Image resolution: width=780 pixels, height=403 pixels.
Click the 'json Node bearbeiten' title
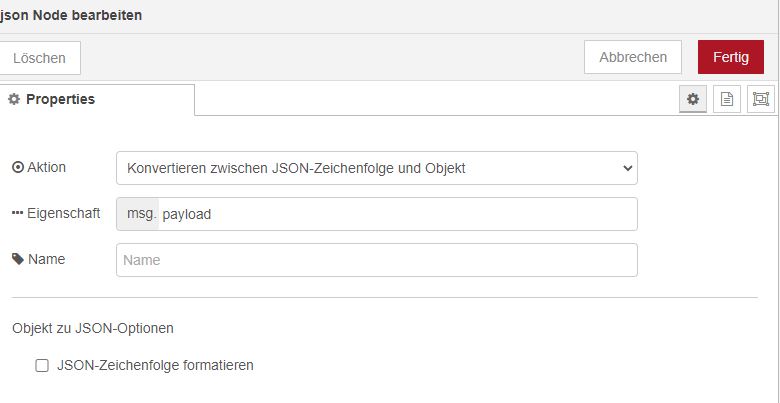pyautogui.click(x=71, y=16)
